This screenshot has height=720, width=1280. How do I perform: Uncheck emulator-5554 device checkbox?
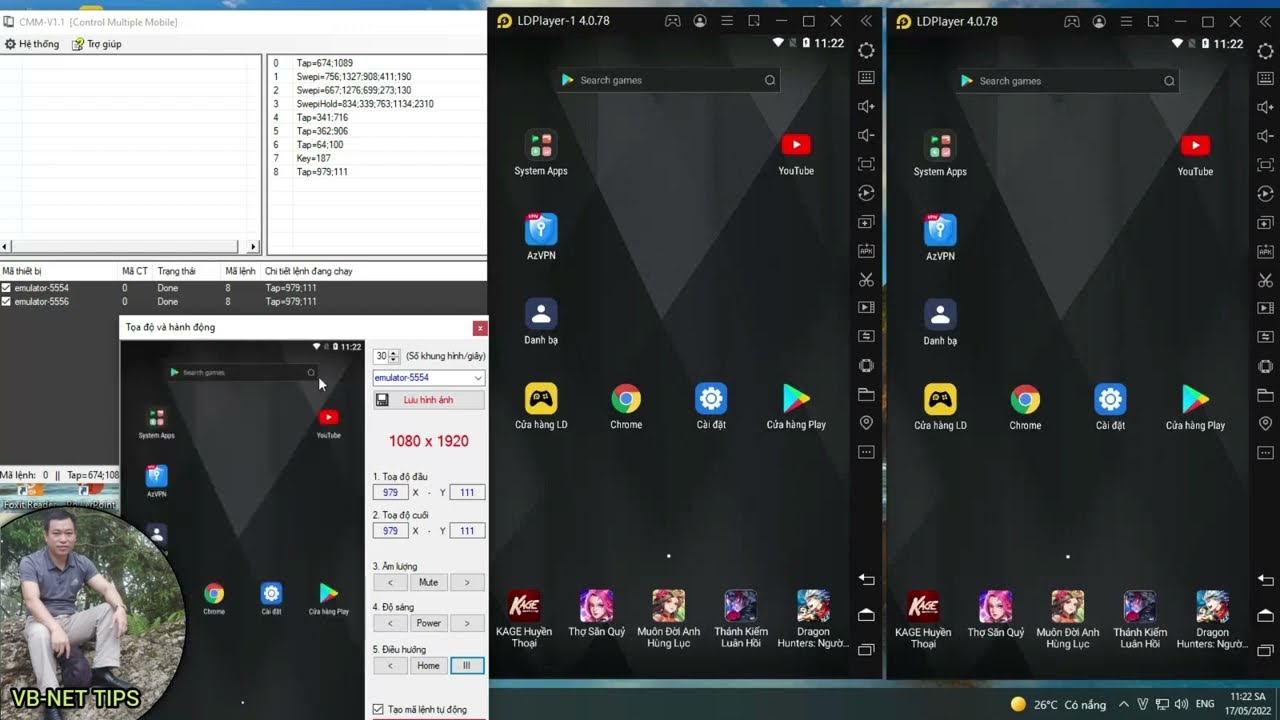(7, 288)
